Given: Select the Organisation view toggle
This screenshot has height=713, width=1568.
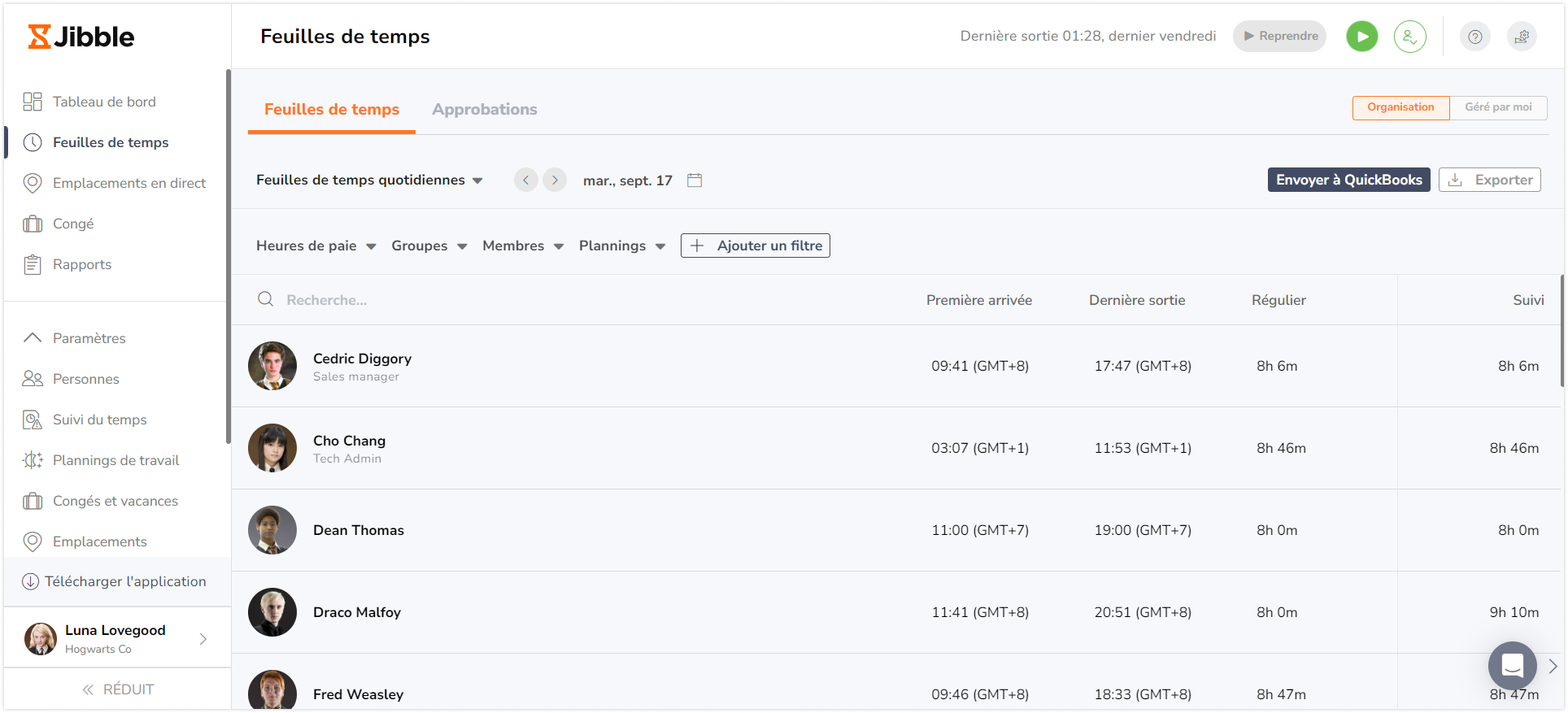Looking at the screenshot, I should tap(1400, 107).
